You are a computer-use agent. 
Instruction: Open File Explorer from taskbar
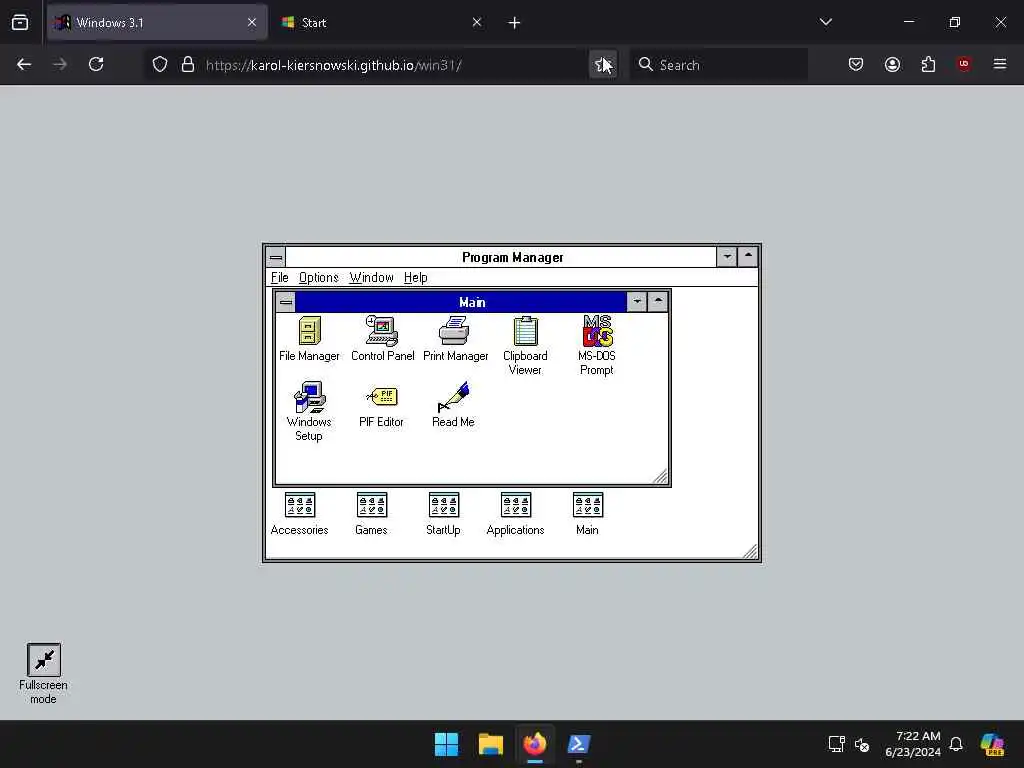490,744
